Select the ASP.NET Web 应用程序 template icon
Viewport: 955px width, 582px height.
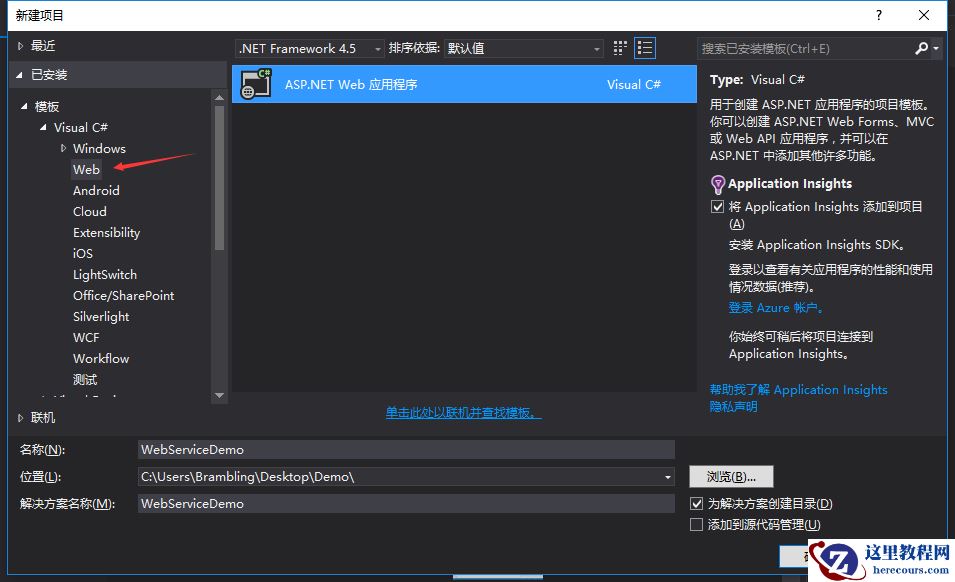click(255, 84)
